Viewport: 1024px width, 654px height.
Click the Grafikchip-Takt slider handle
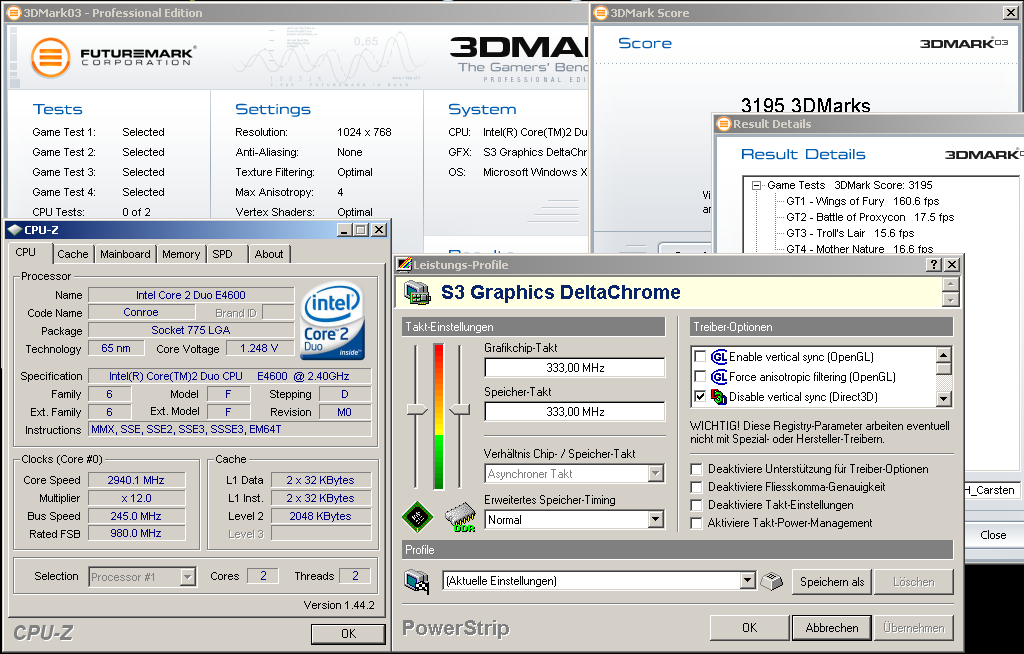point(416,410)
